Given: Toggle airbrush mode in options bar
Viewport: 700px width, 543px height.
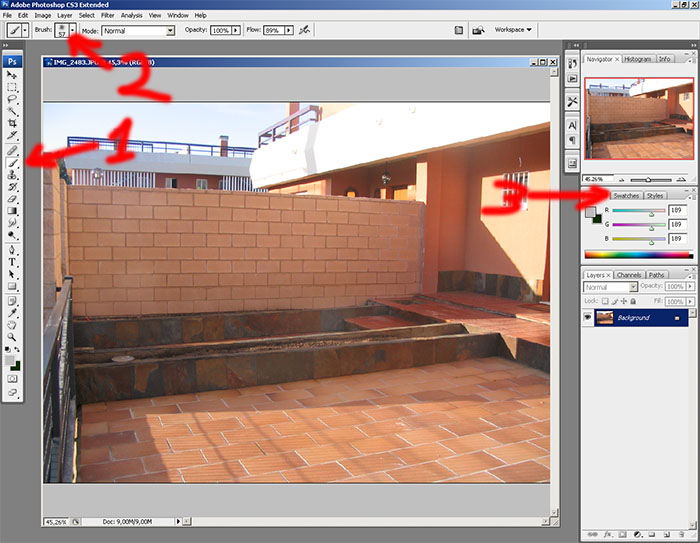Looking at the screenshot, I should (304, 30).
